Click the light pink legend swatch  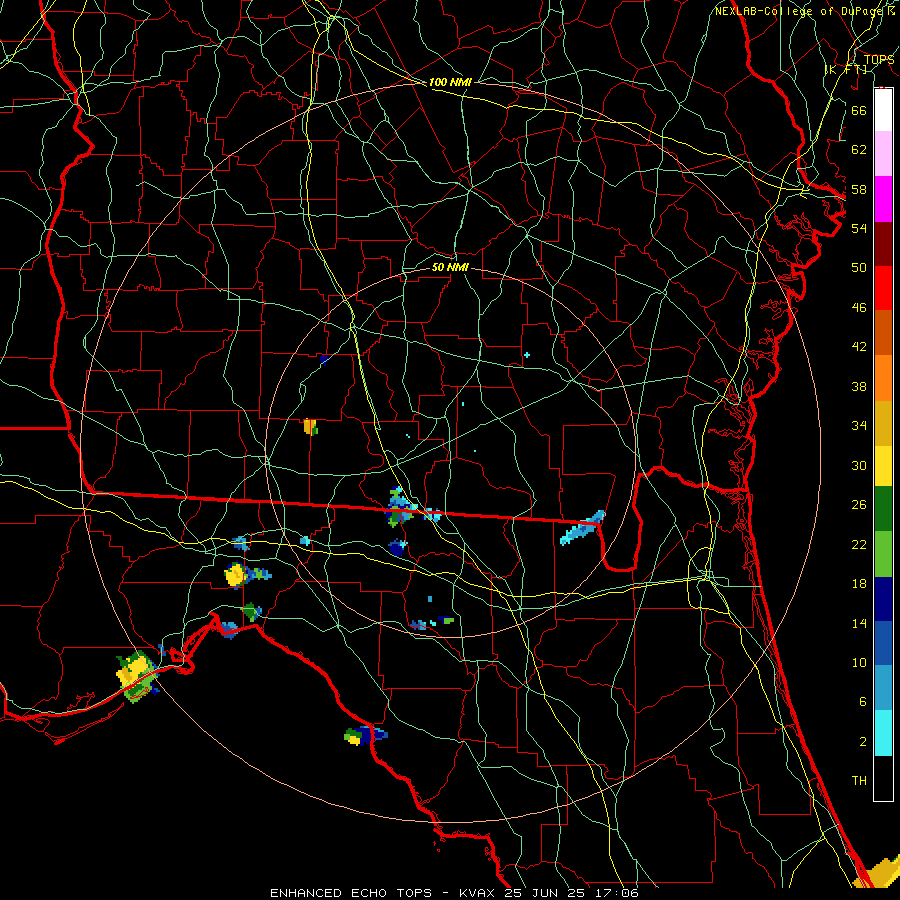(883, 154)
